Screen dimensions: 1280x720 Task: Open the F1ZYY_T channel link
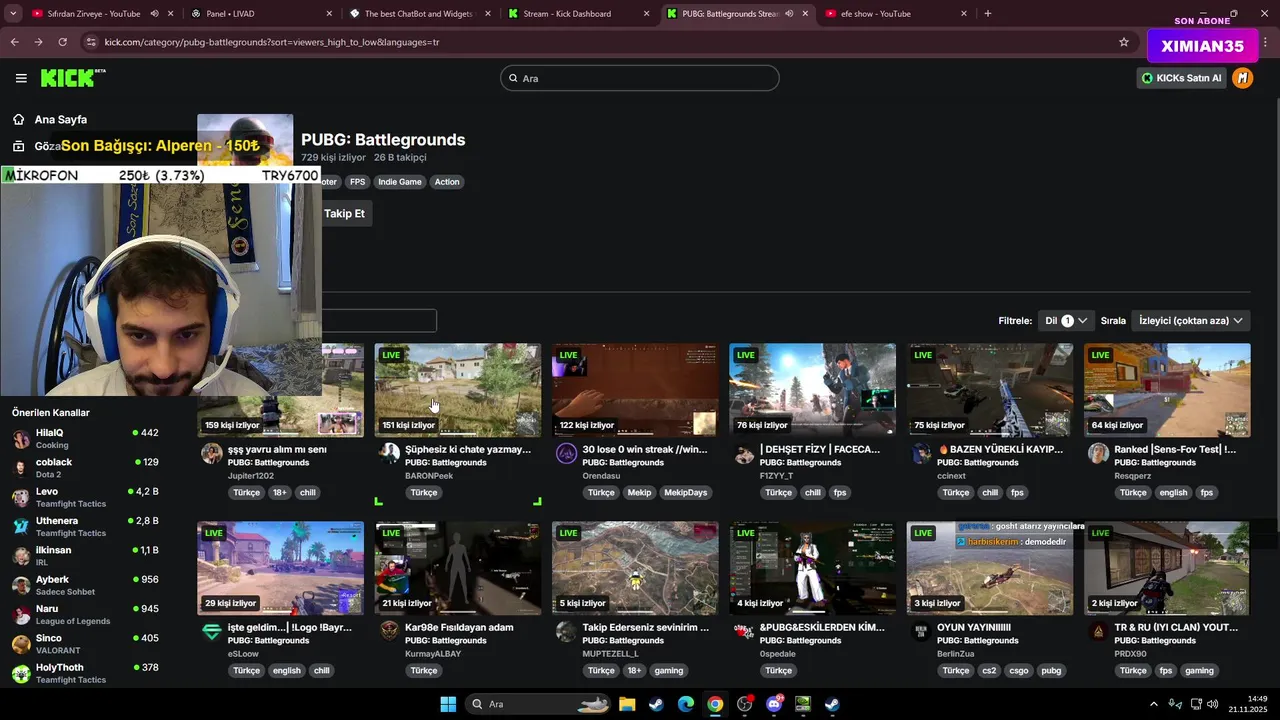tap(776, 476)
